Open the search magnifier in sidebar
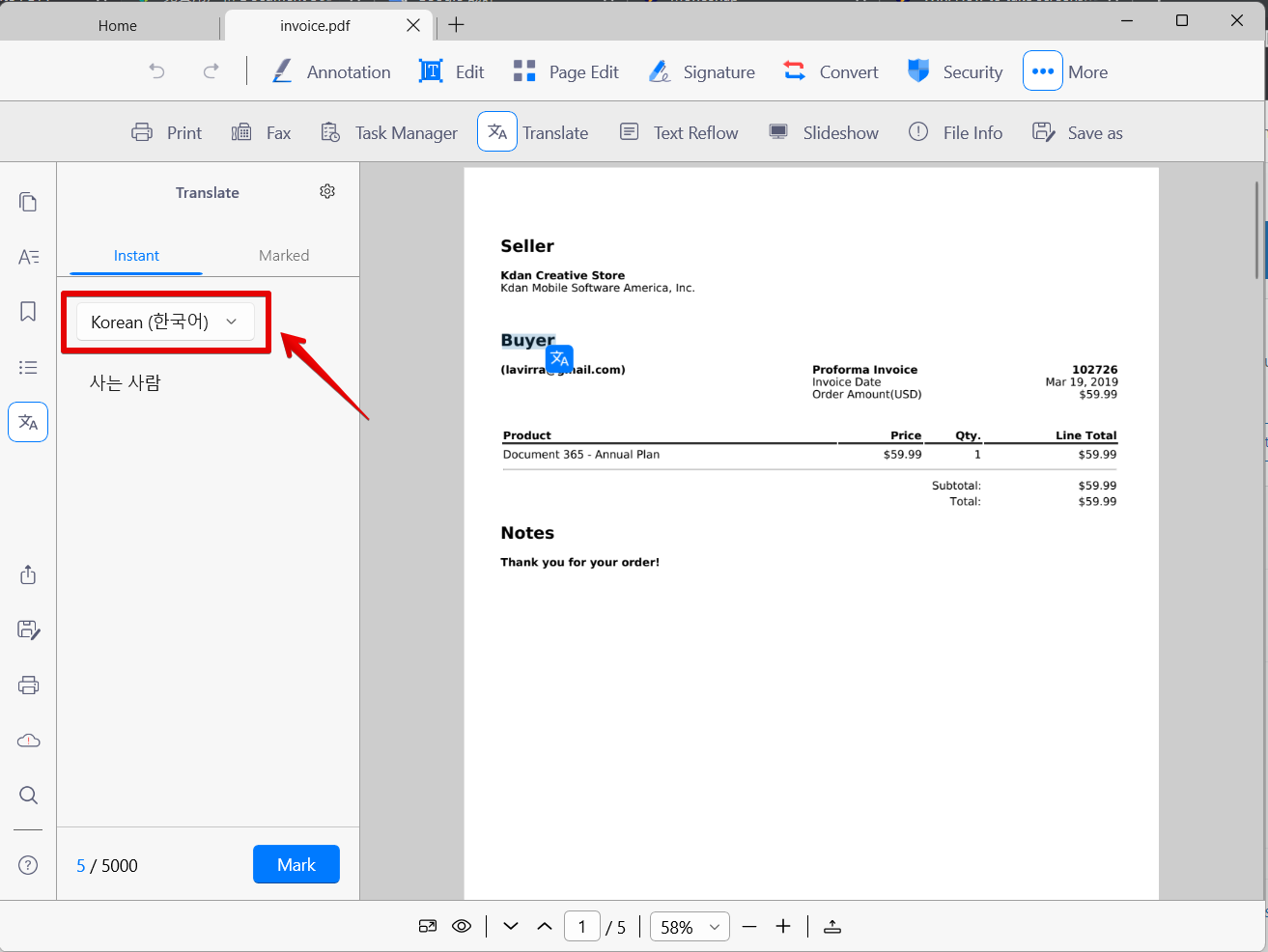 28,796
